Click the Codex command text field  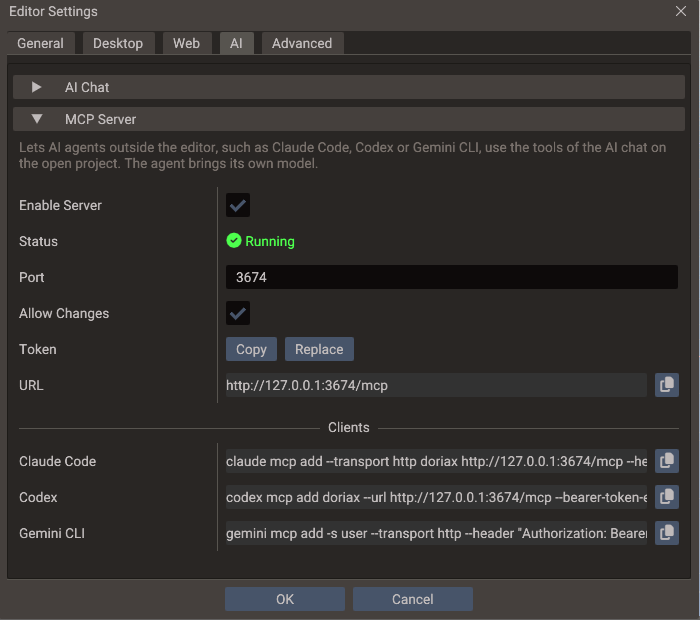pos(436,497)
